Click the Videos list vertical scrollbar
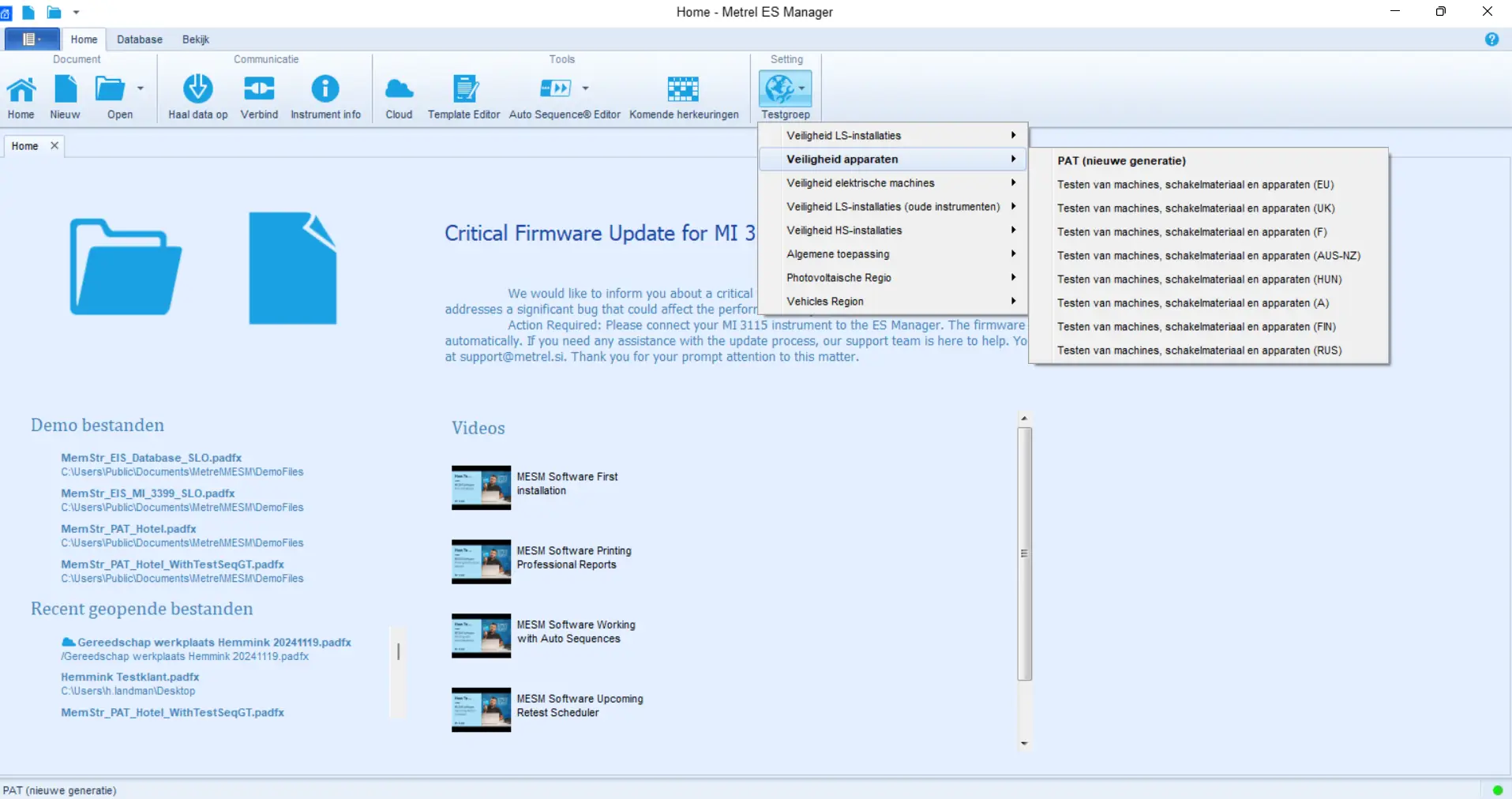The width and height of the screenshot is (1512, 799). click(x=1024, y=553)
